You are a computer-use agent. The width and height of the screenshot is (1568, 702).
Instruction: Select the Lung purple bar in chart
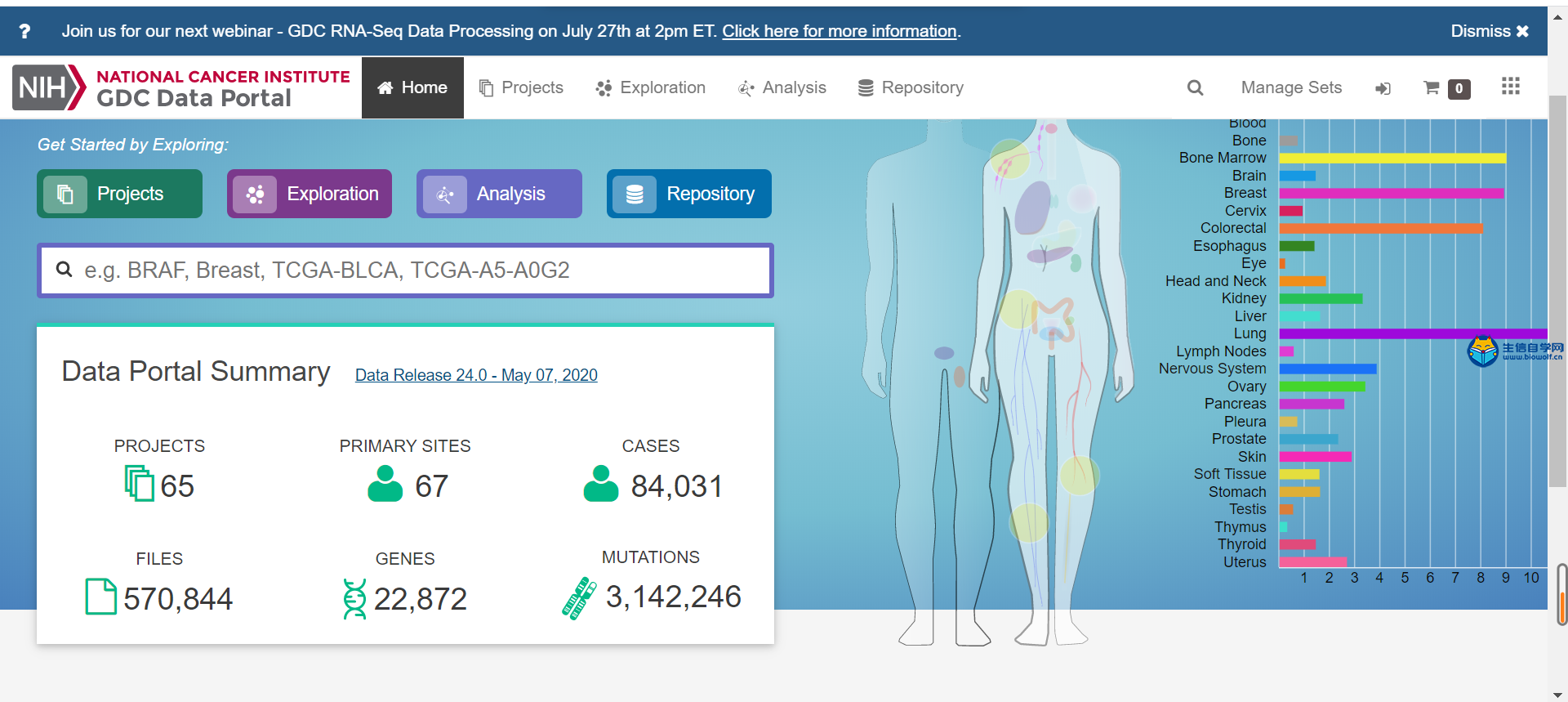1414,333
